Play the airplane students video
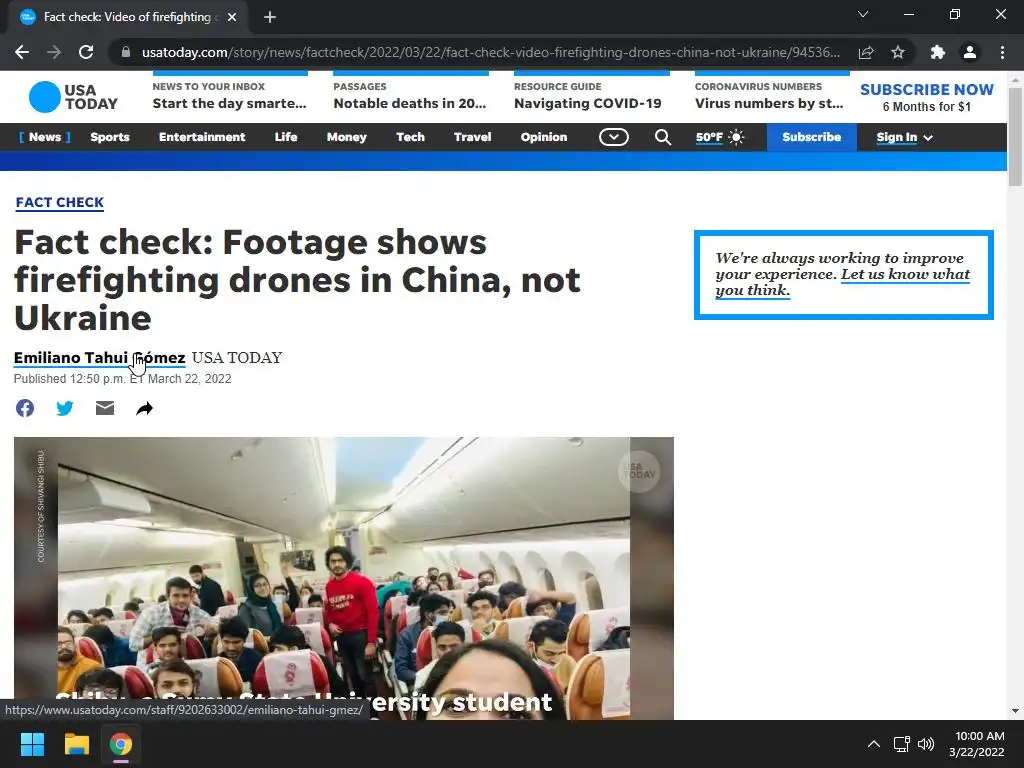The width and height of the screenshot is (1024, 768). 344,579
